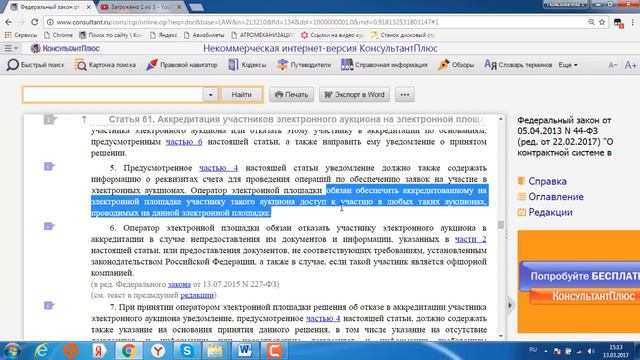This screenshot has width=640, height=360.
Task: Open the АГРОМЕХАНИЗАЦИЯ bookmark
Action: (262, 35)
